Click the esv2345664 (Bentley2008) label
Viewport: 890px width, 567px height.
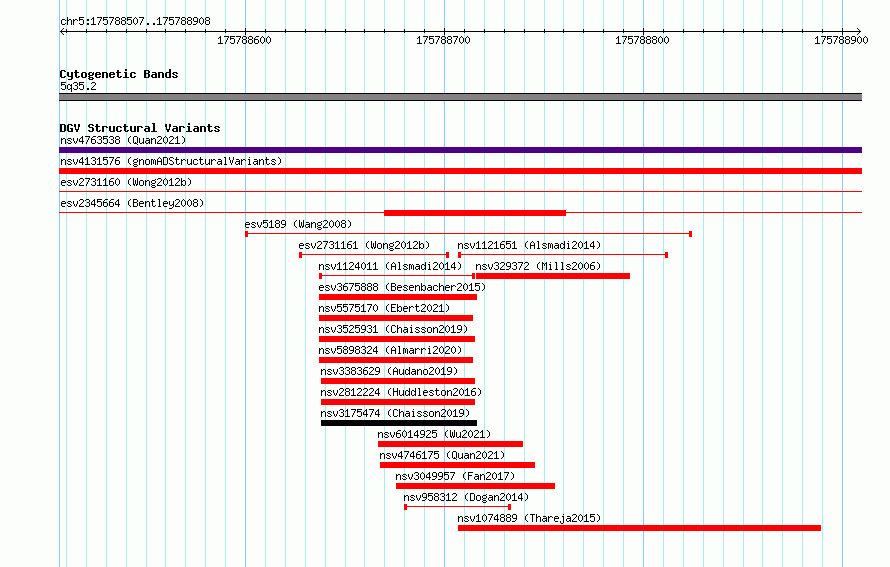[x=132, y=203]
